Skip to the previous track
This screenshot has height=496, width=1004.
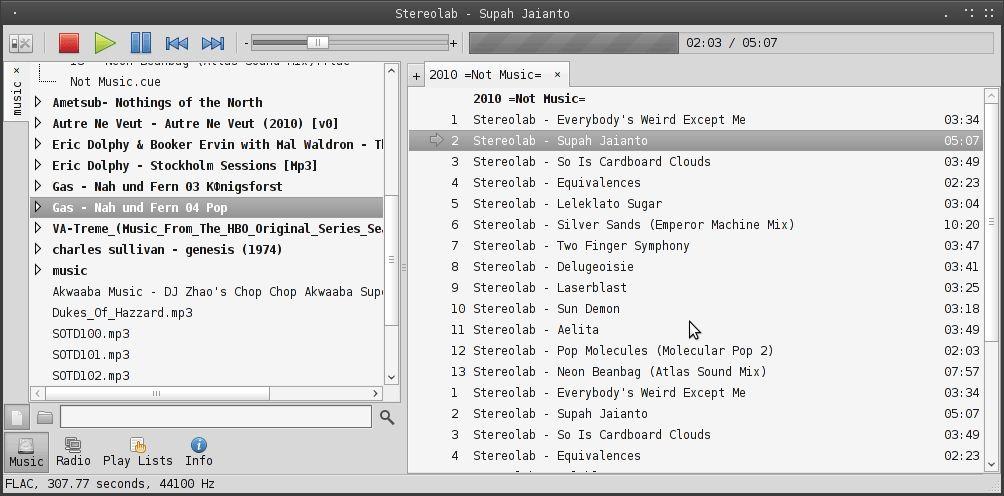(177, 44)
